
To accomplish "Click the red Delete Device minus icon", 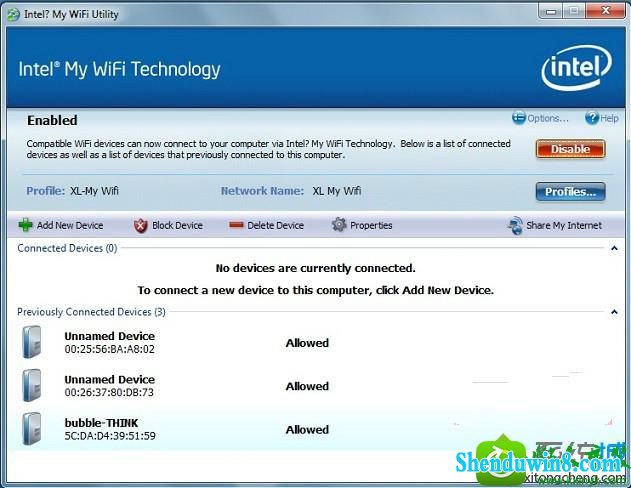I will click(x=236, y=225).
